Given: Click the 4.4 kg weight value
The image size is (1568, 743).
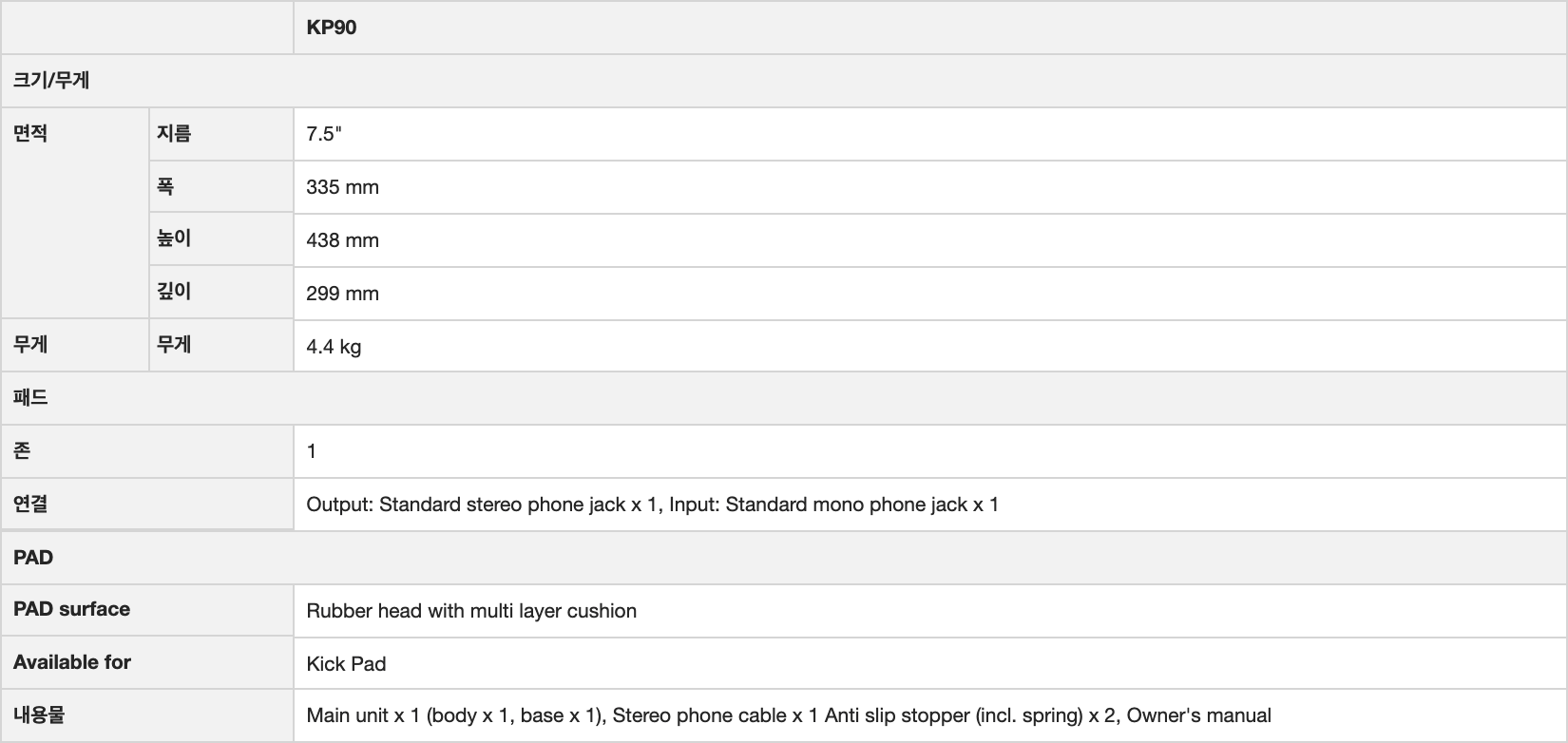Looking at the screenshot, I should point(334,347).
